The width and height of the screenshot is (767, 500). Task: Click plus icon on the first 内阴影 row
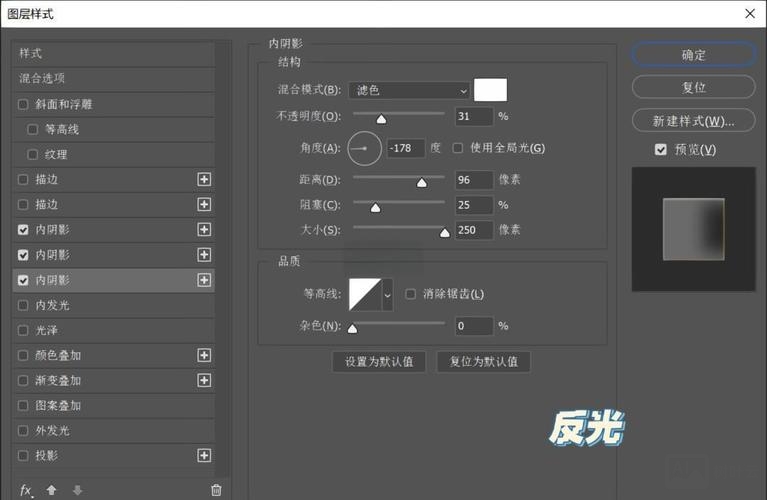(204, 229)
